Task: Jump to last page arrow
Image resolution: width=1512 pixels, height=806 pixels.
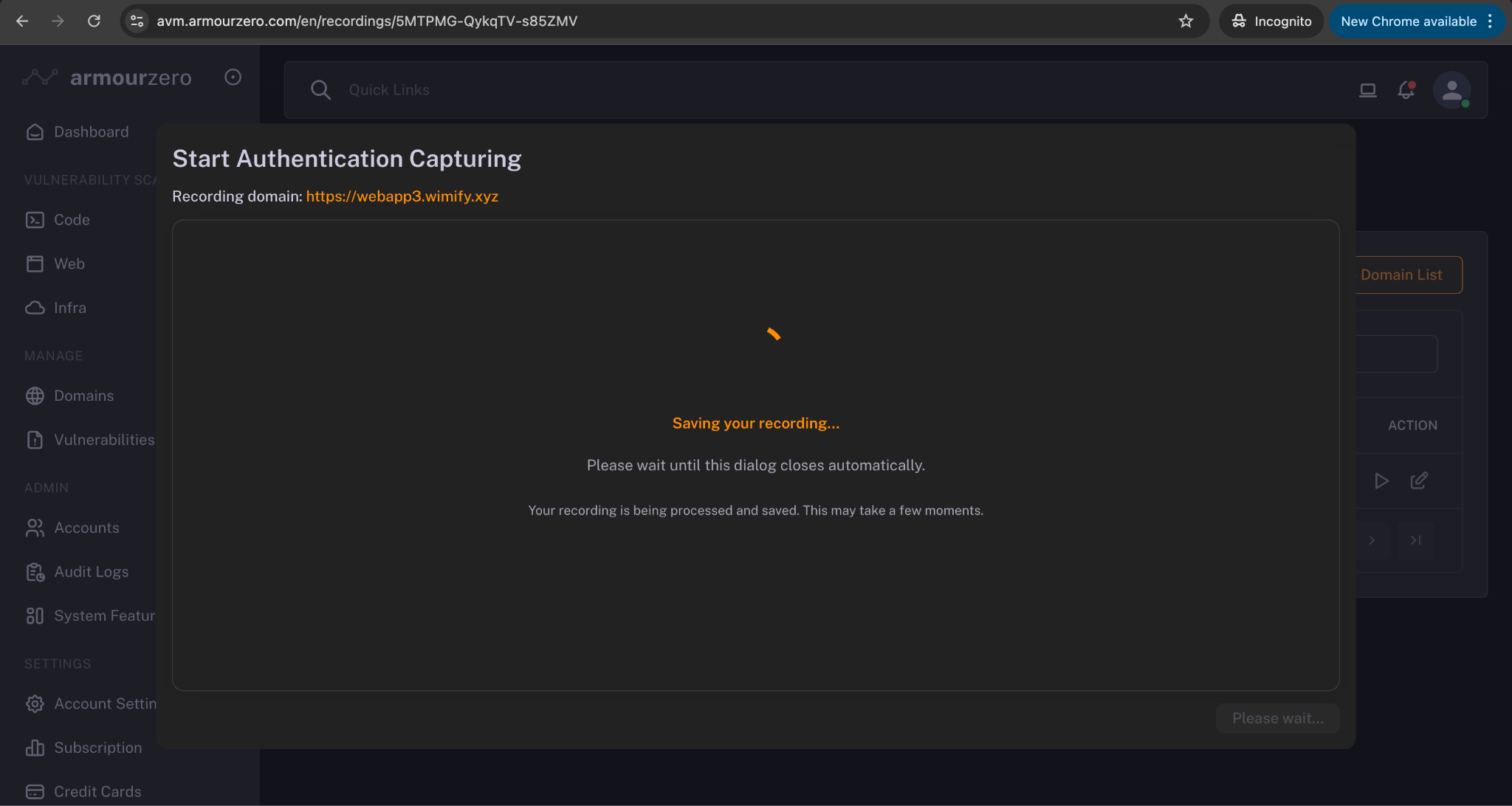Action: tap(1415, 540)
